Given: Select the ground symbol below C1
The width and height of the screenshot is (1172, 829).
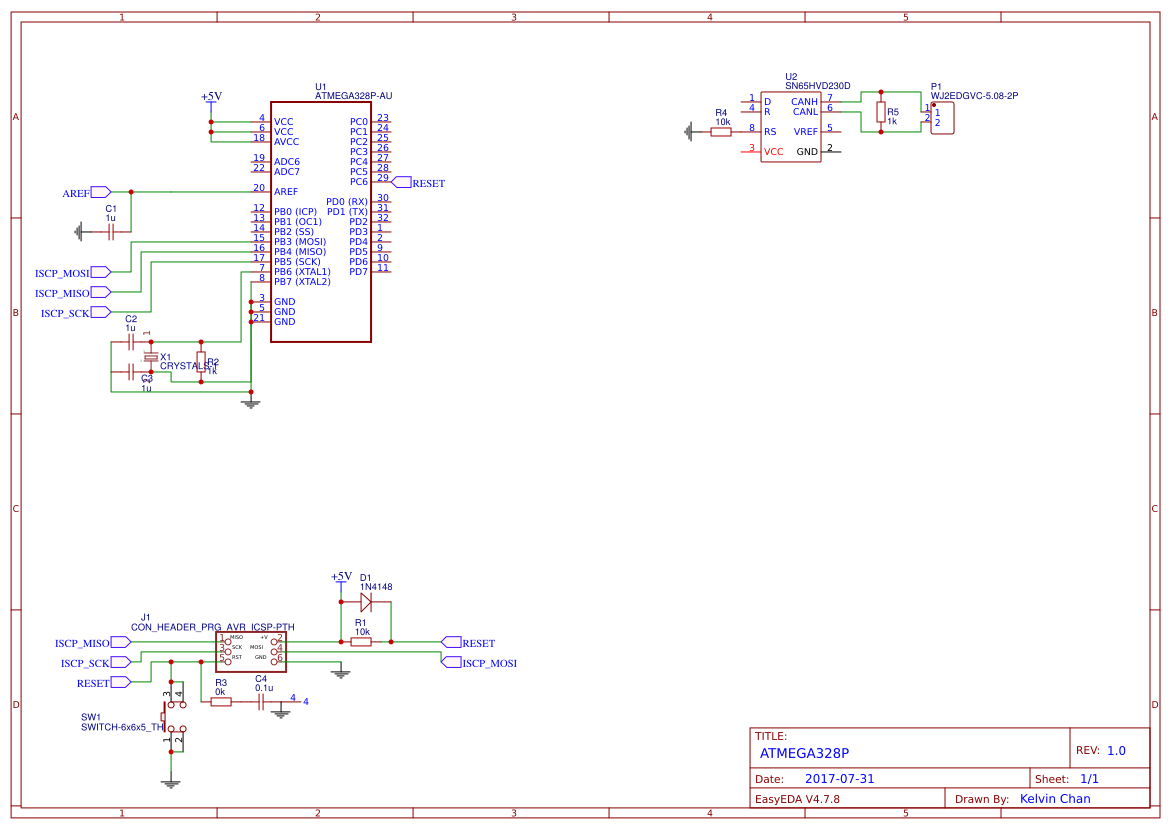Looking at the screenshot, I should 80,232.
